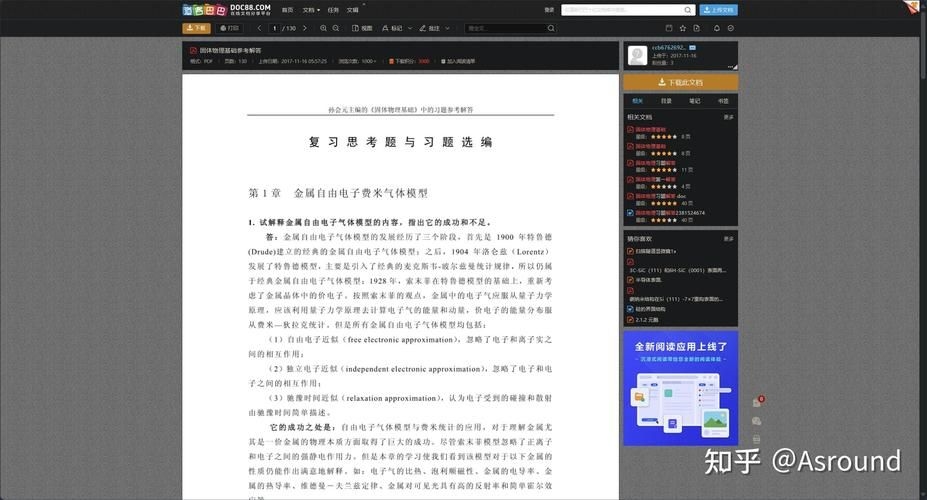Open the 视图 view mode button
The image size is (927, 500).
pos(362,28)
